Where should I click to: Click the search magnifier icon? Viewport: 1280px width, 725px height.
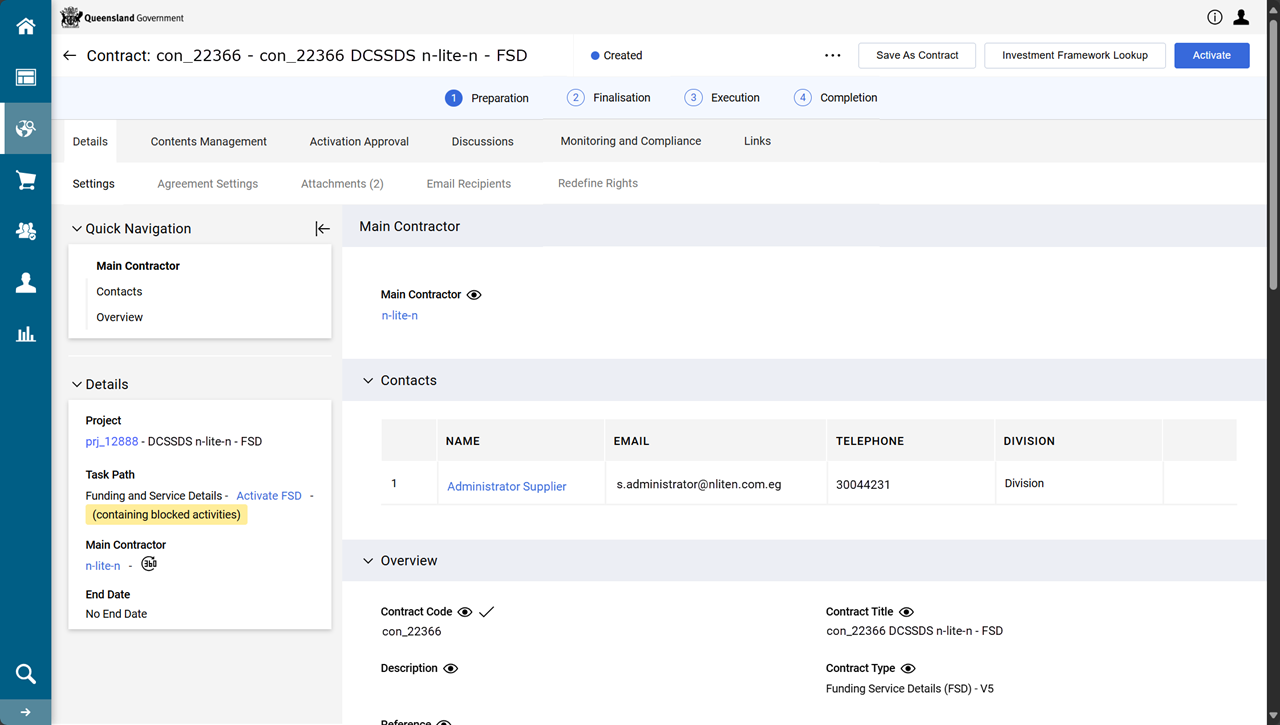click(x=26, y=673)
